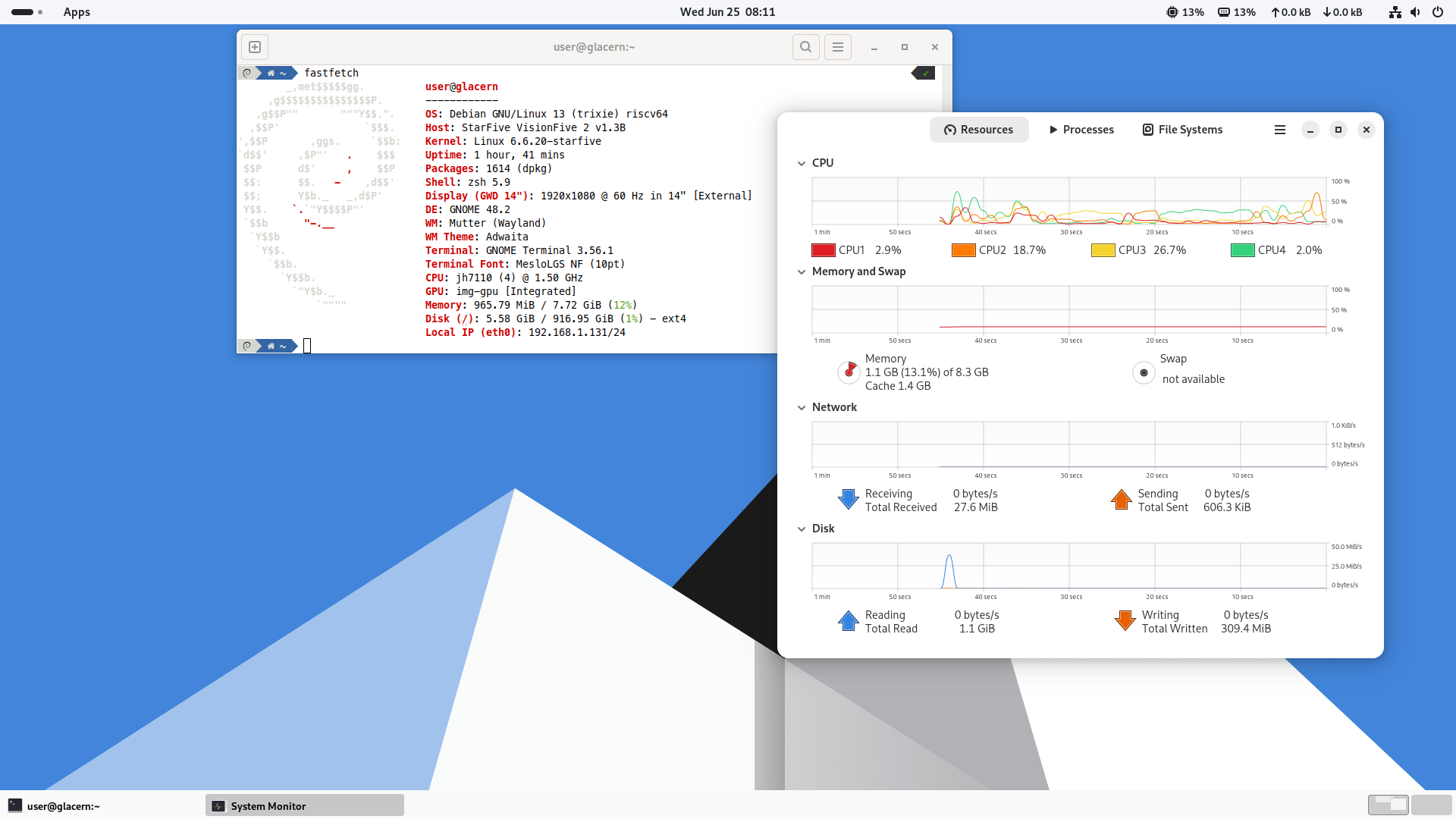Click the new tab icon in Terminal
Viewport: 1456px width, 819px height.
pyautogui.click(x=254, y=46)
